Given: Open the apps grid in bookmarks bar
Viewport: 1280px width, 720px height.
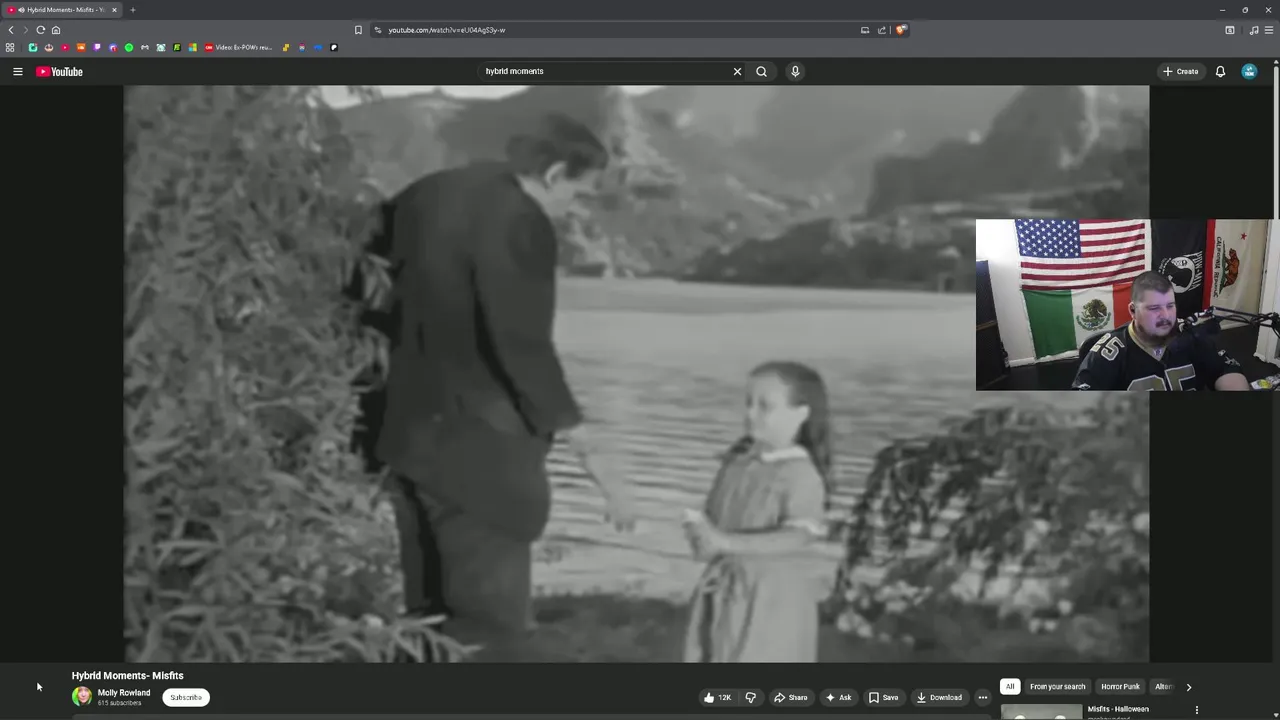Looking at the screenshot, I should (x=10, y=47).
